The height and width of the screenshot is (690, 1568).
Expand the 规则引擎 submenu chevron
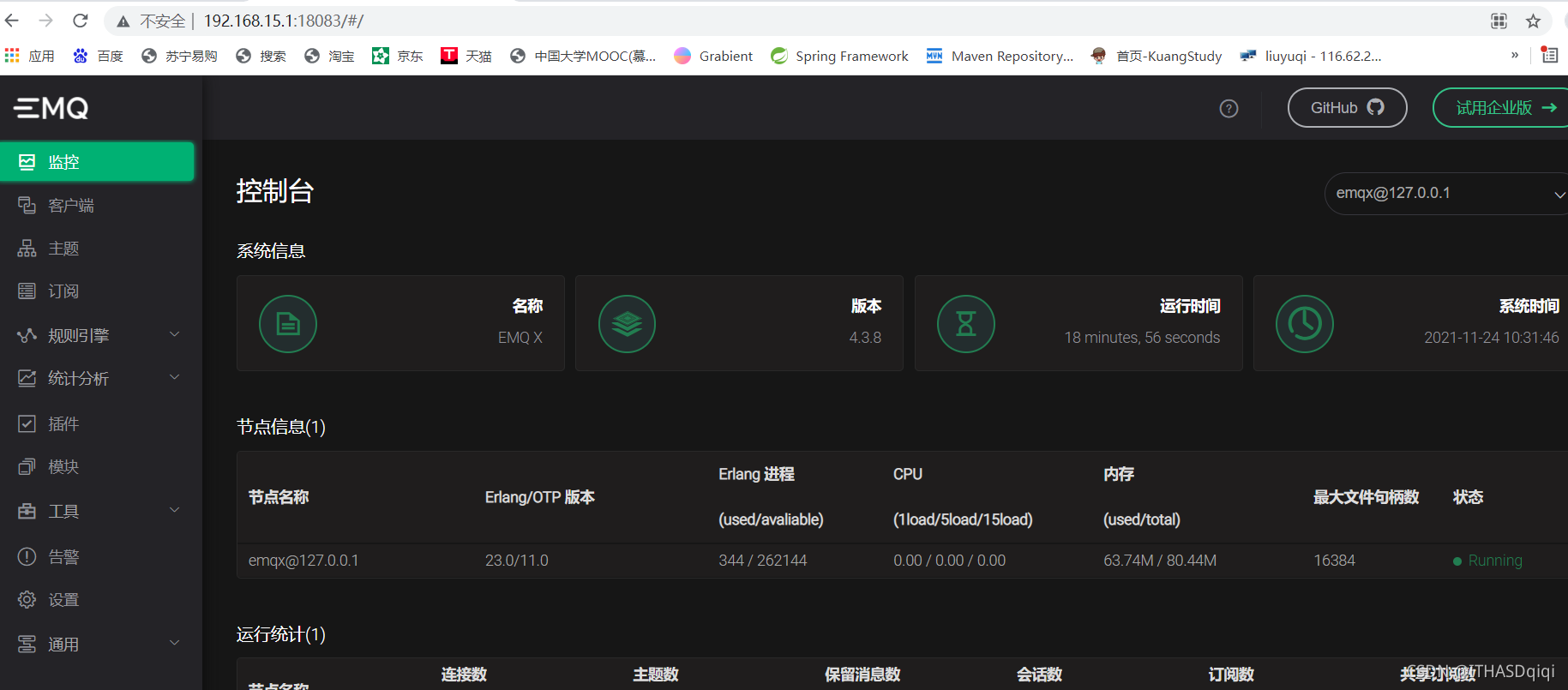pos(175,334)
